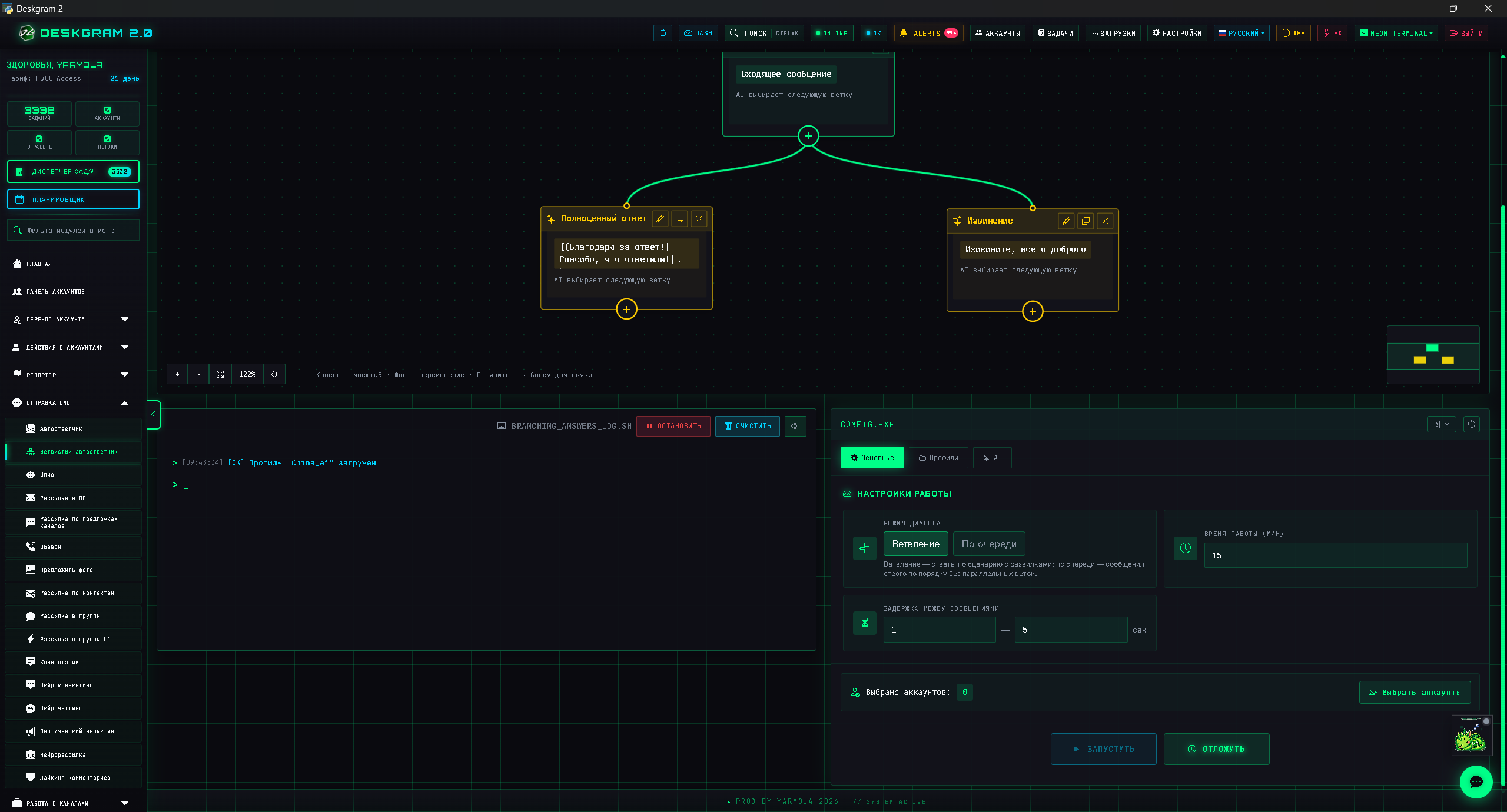Delete the Полноценный ответ block
Screen dimensions: 1507x812
pyautogui.click(x=699, y=218)
